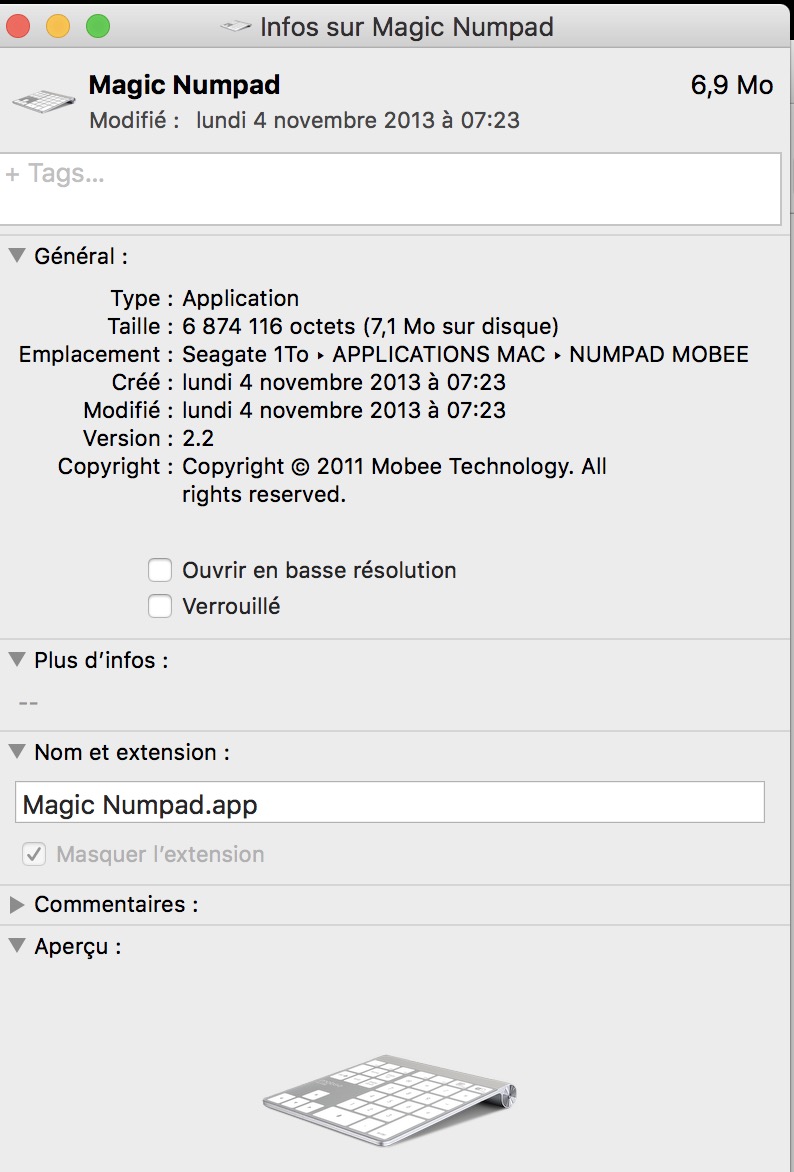Close the Infos window with red button
This screenshot has height=1172, width=794.
pyautogui.click(x=18, y=27)
